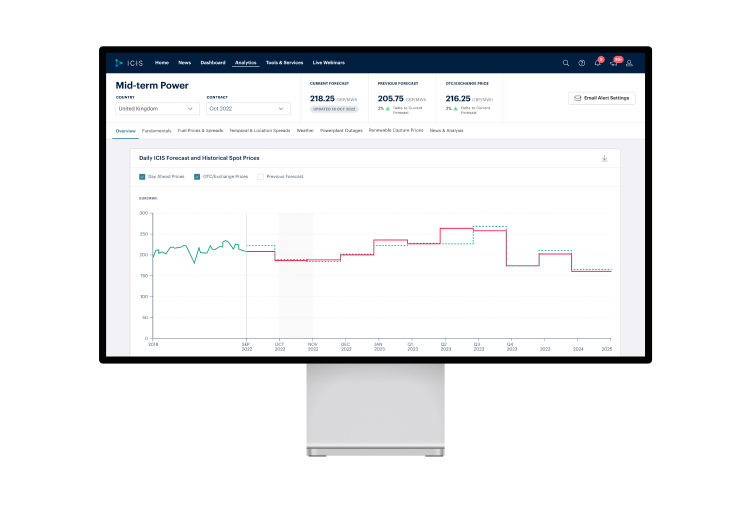
Task: Open the user profile icon
Action: (x=629, y=63)
